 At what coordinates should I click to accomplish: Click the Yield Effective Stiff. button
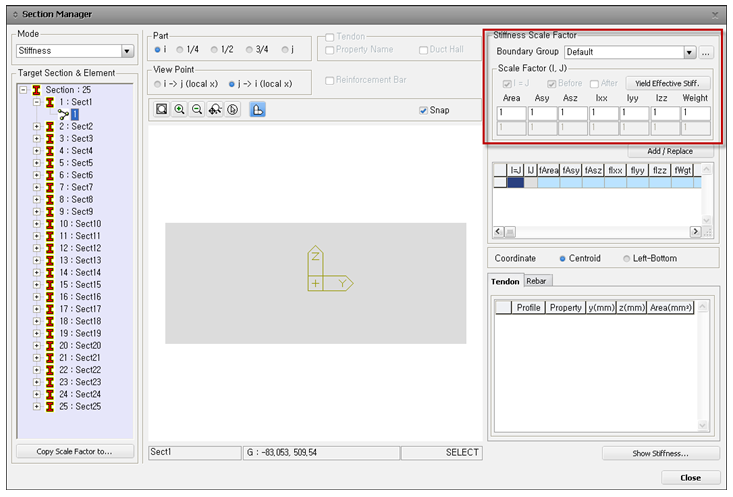[668, 83]
